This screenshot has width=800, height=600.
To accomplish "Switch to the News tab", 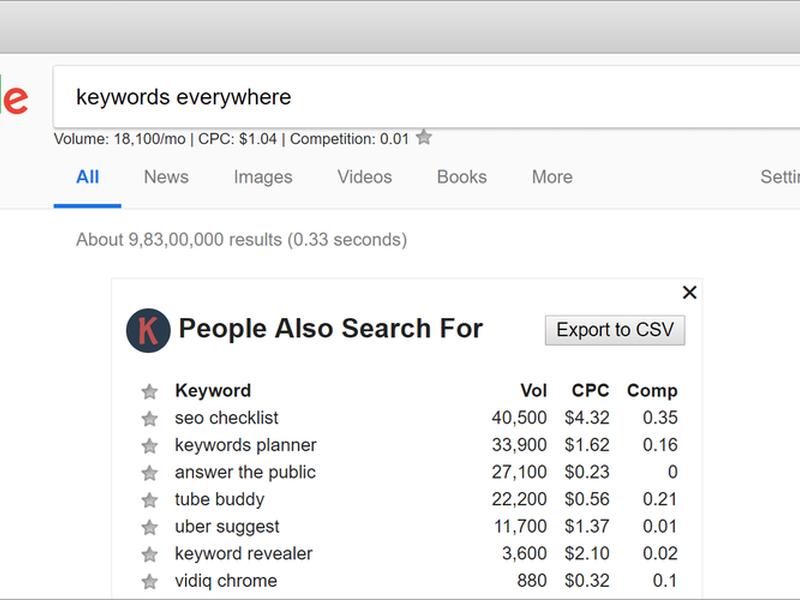I will [x=166, y=177].
